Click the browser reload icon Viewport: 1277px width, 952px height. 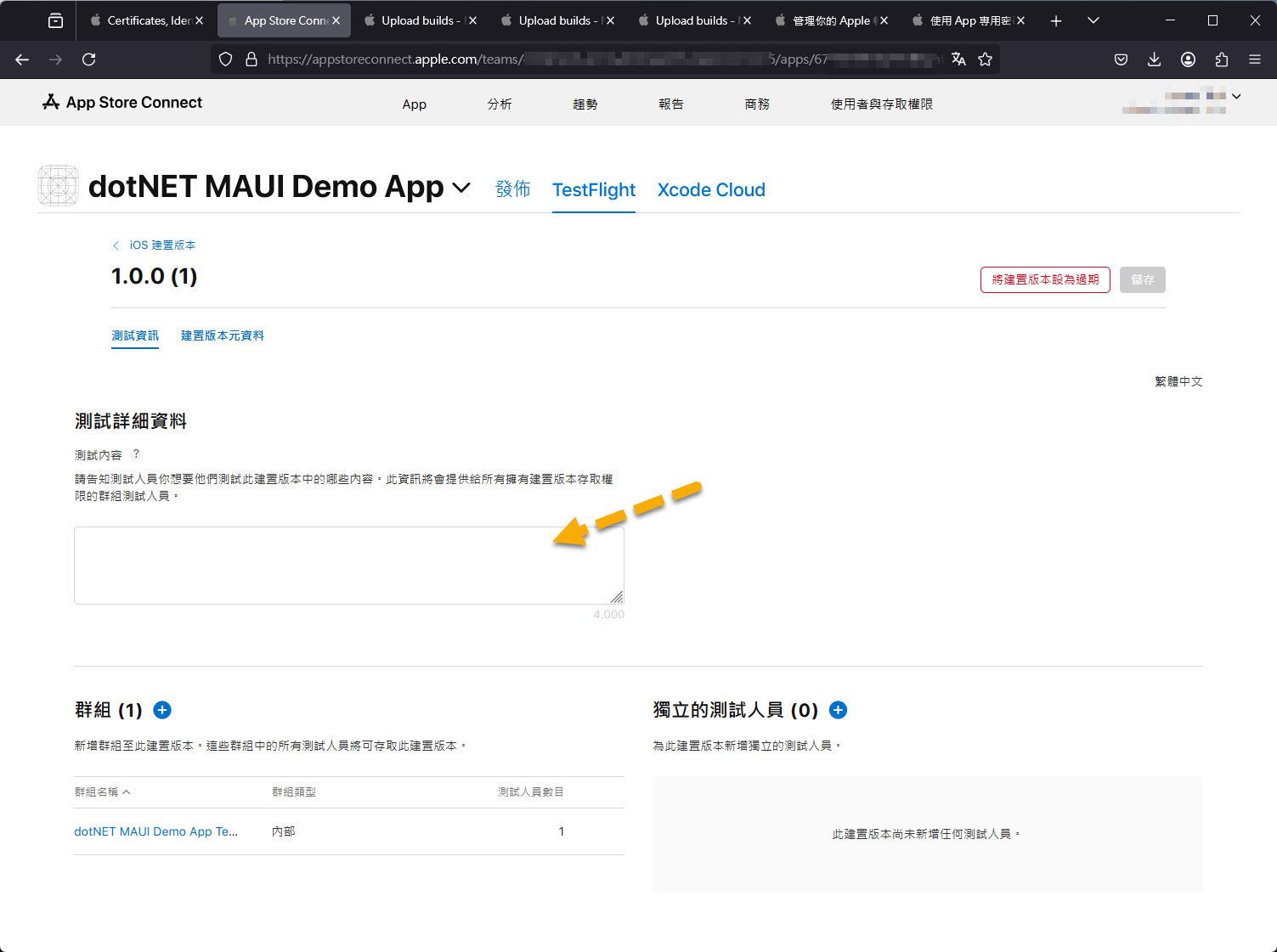coord(88,59)
